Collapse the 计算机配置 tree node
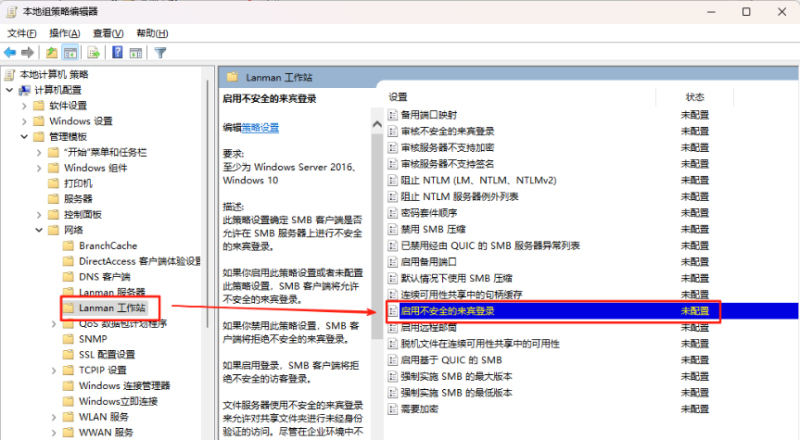This screenshot has height=440, width=800. 9,90
